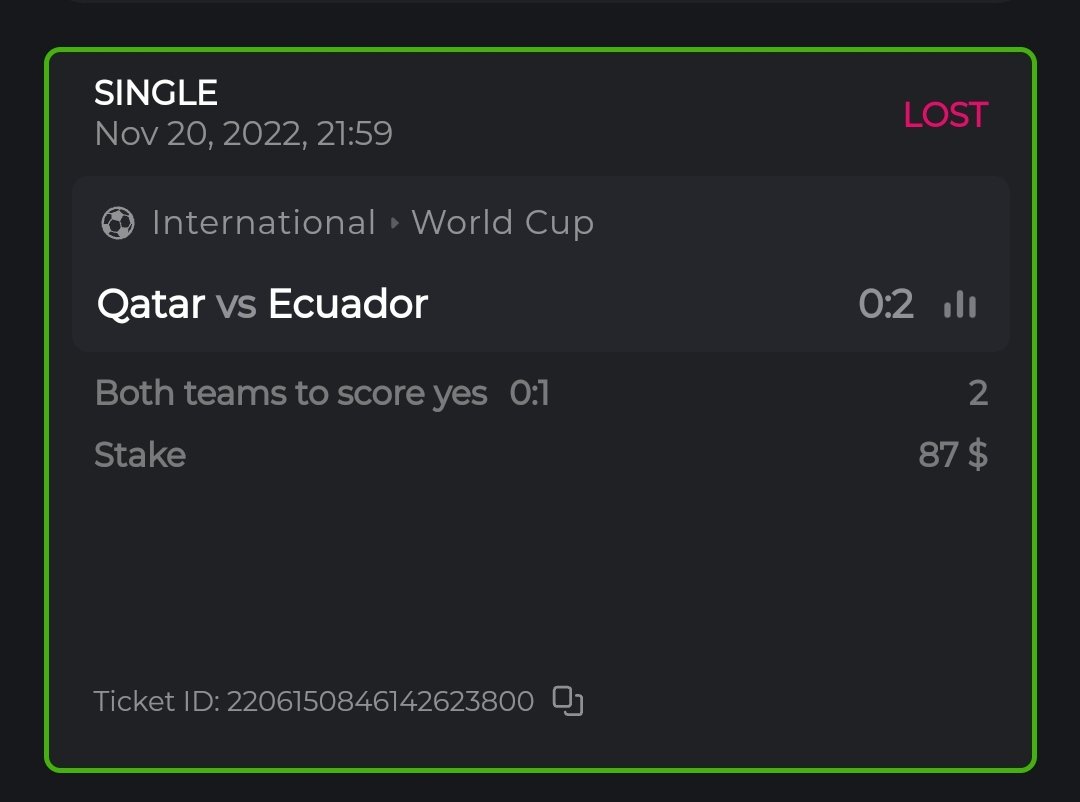Click the Stake label
Viewport: 1080px width, 802px height.
tap(140, 456)
